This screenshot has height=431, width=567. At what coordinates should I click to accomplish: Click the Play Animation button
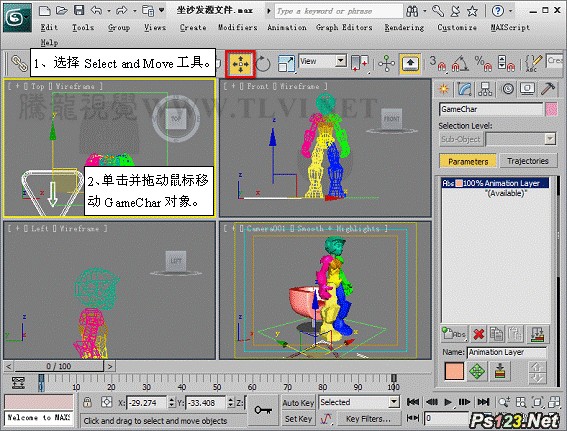pos(448,402)
